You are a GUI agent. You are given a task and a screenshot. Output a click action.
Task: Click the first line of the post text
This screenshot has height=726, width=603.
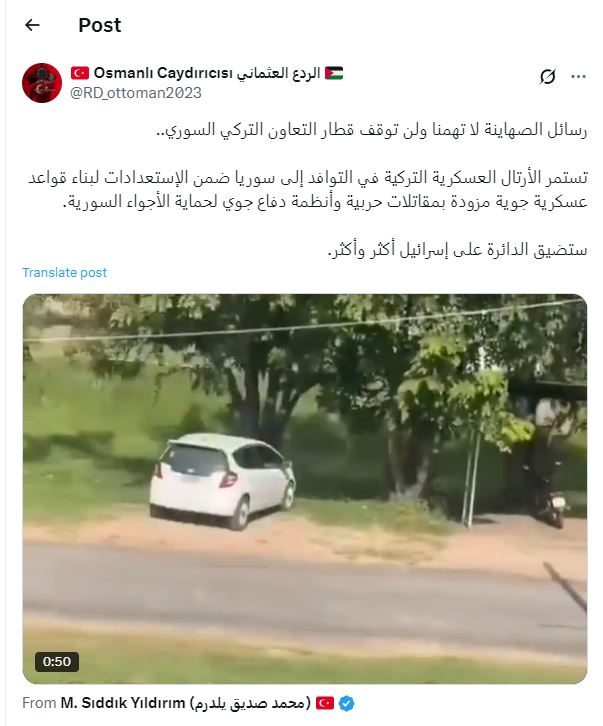[x=371, y=130]
